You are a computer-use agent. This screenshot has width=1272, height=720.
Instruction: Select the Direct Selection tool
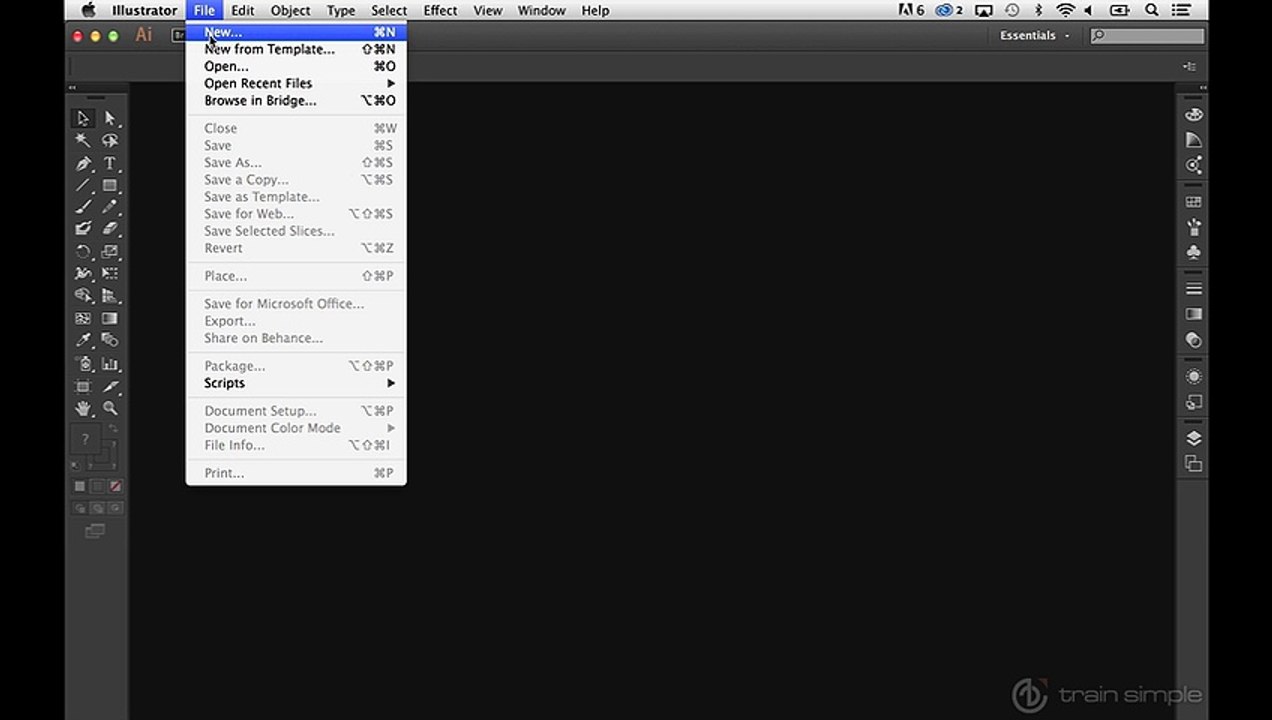110,118
